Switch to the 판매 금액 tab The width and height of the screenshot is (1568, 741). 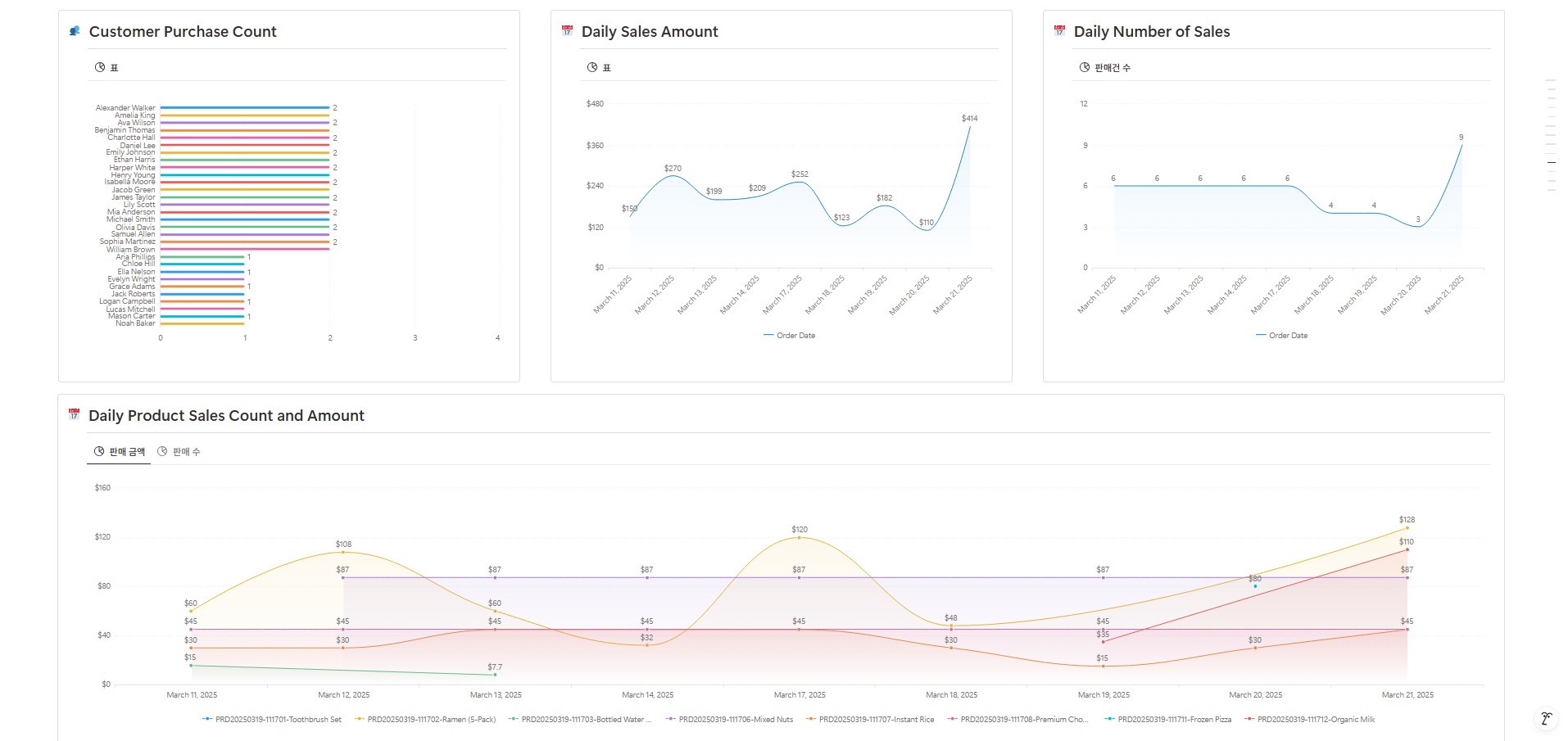pos(119,451)
